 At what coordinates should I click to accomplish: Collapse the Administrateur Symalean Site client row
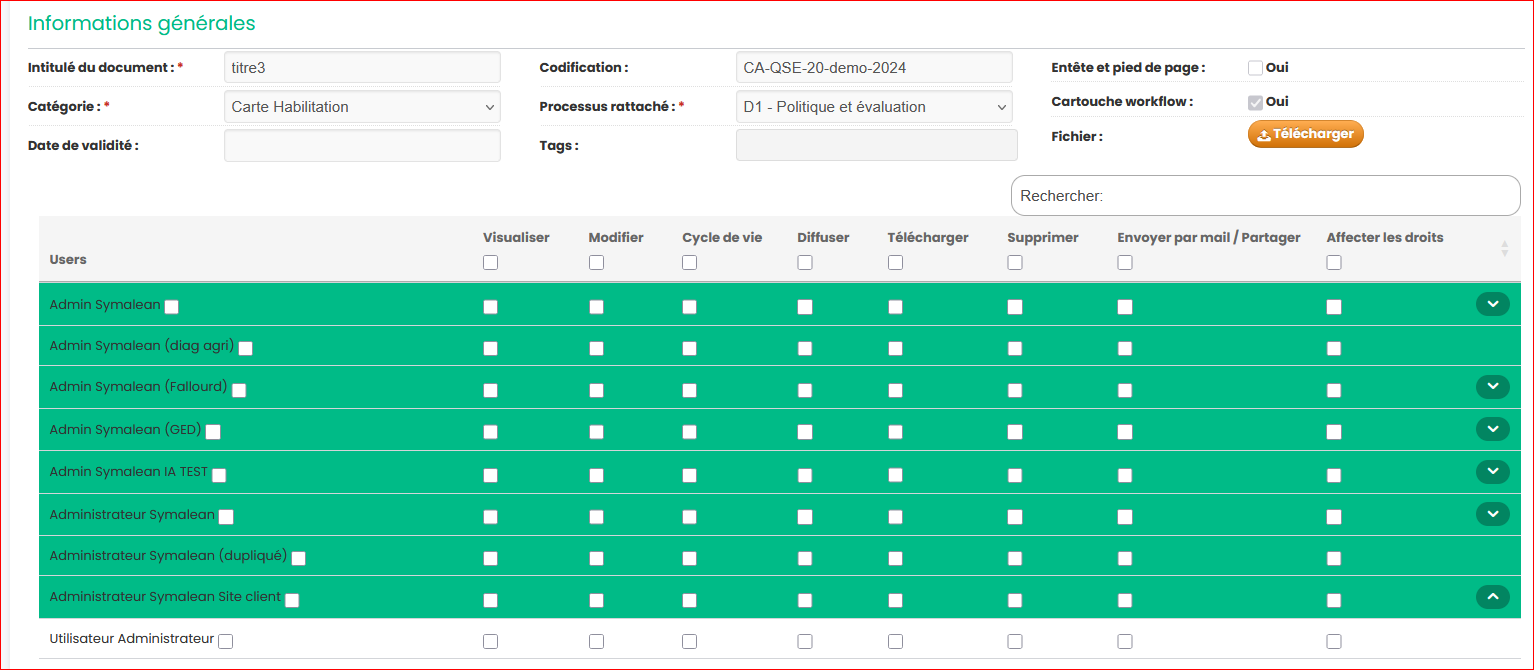(1492, 597)
